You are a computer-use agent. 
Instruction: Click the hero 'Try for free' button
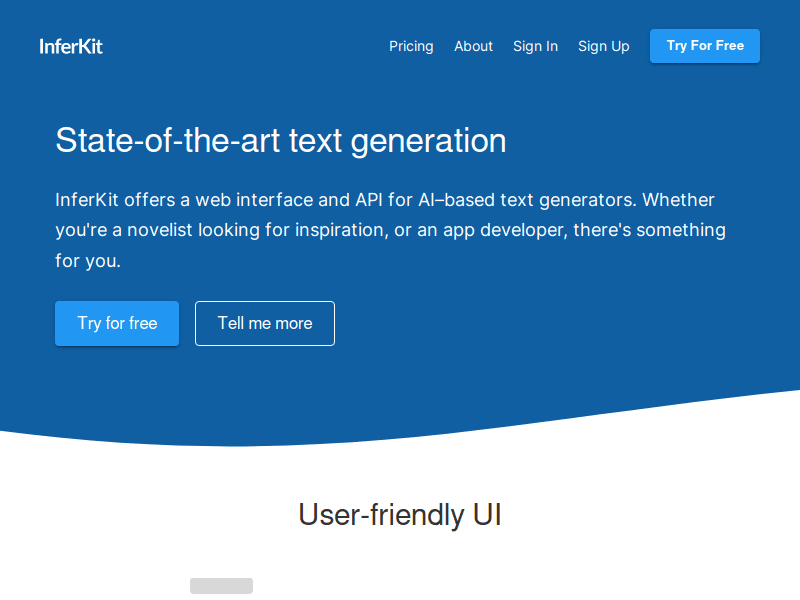pyautogui.click(x=117, y=323)
